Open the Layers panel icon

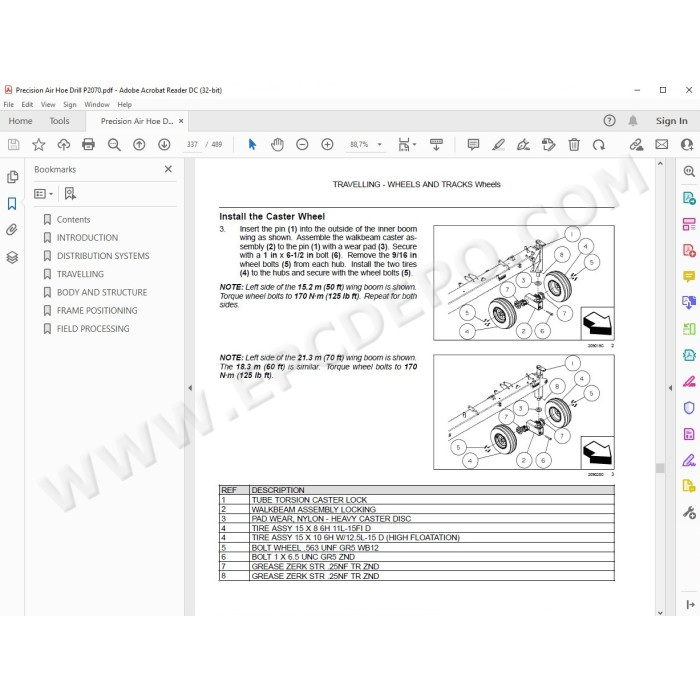coord(12,257)
